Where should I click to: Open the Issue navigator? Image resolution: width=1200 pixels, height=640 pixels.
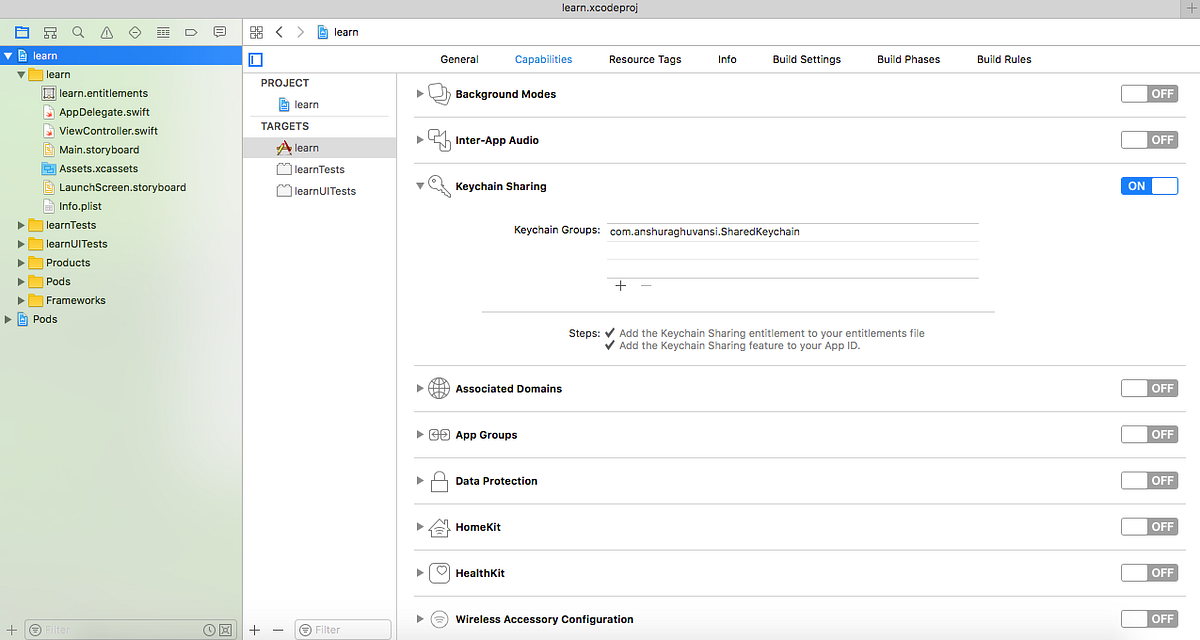coord(106,31)
